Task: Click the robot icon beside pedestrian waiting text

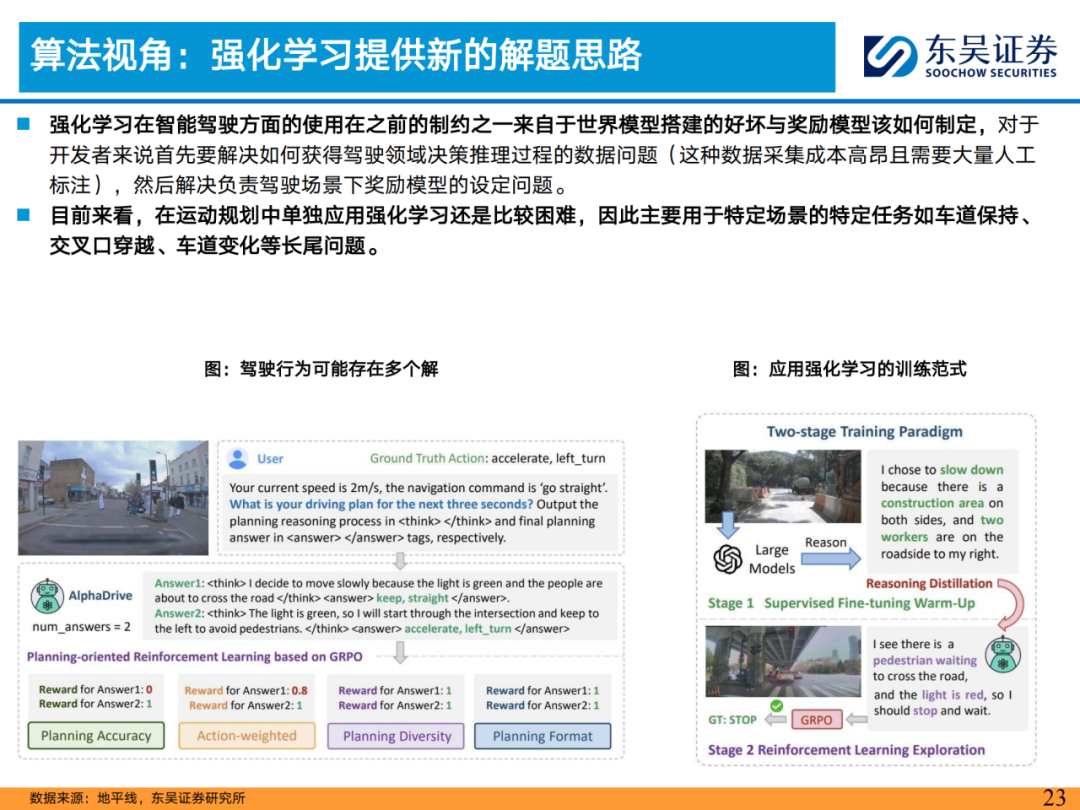Action: 1002,654
